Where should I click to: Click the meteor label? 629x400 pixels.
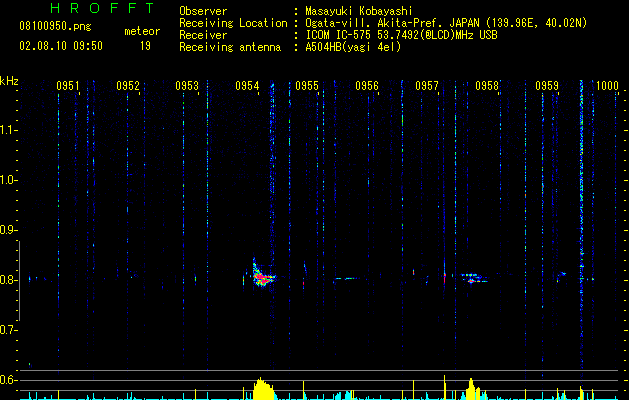click(142, 31)
